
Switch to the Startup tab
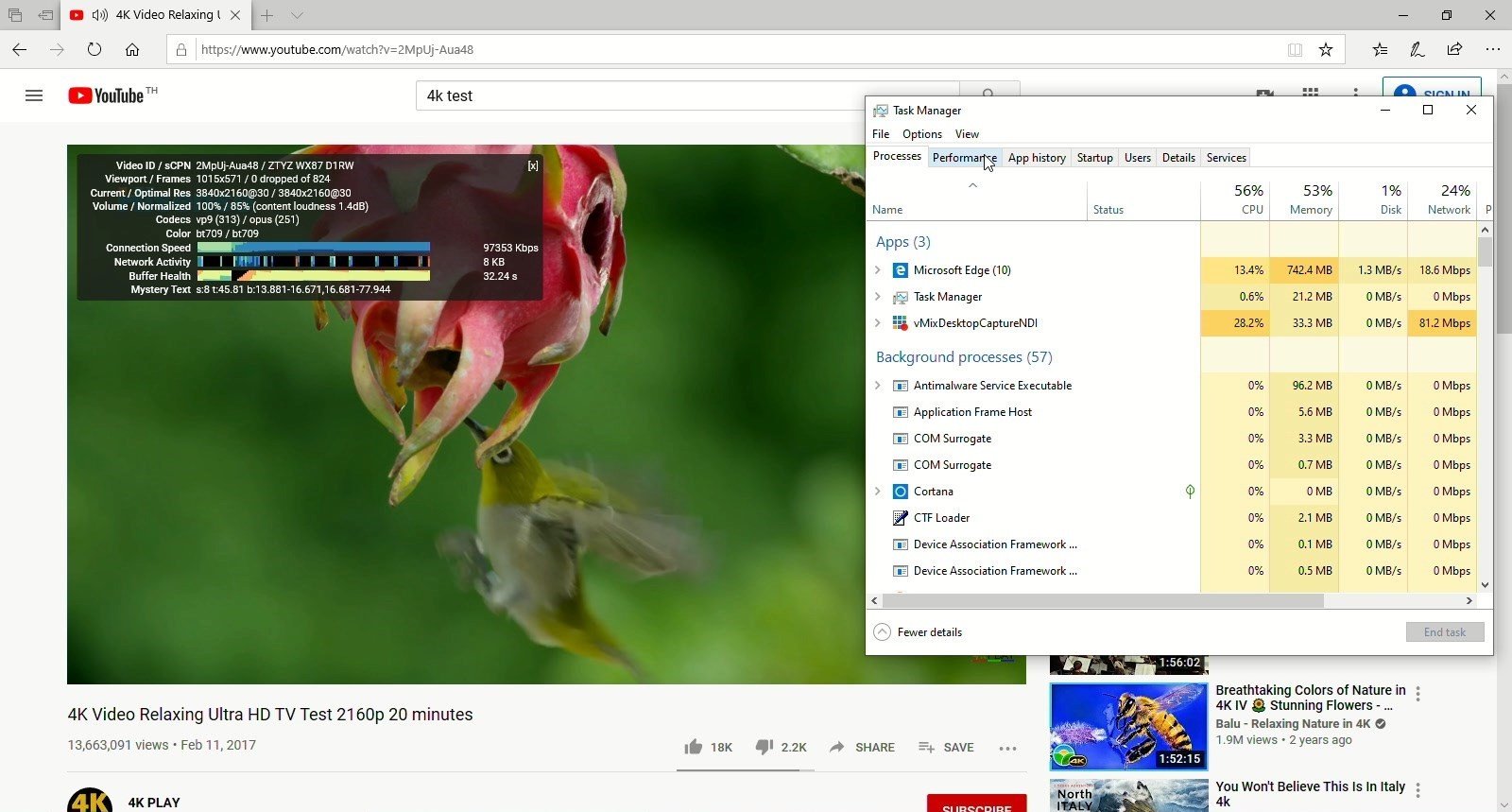[1094, 158]
